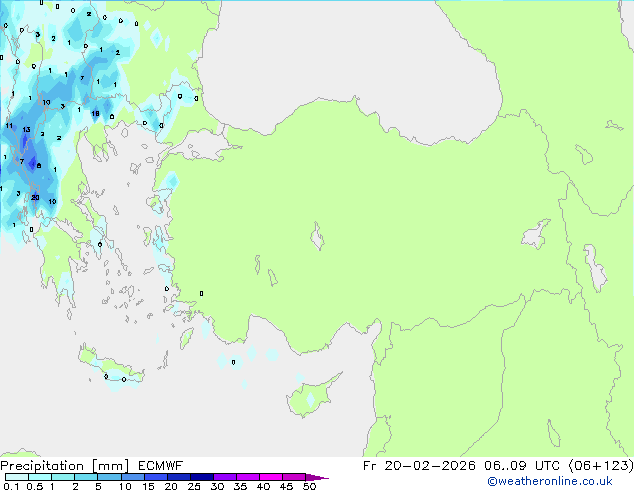The image size is (634, 490).
Task: Click the 25–30 mm dark navy legend swatch
Action: [x=201, y=477]
